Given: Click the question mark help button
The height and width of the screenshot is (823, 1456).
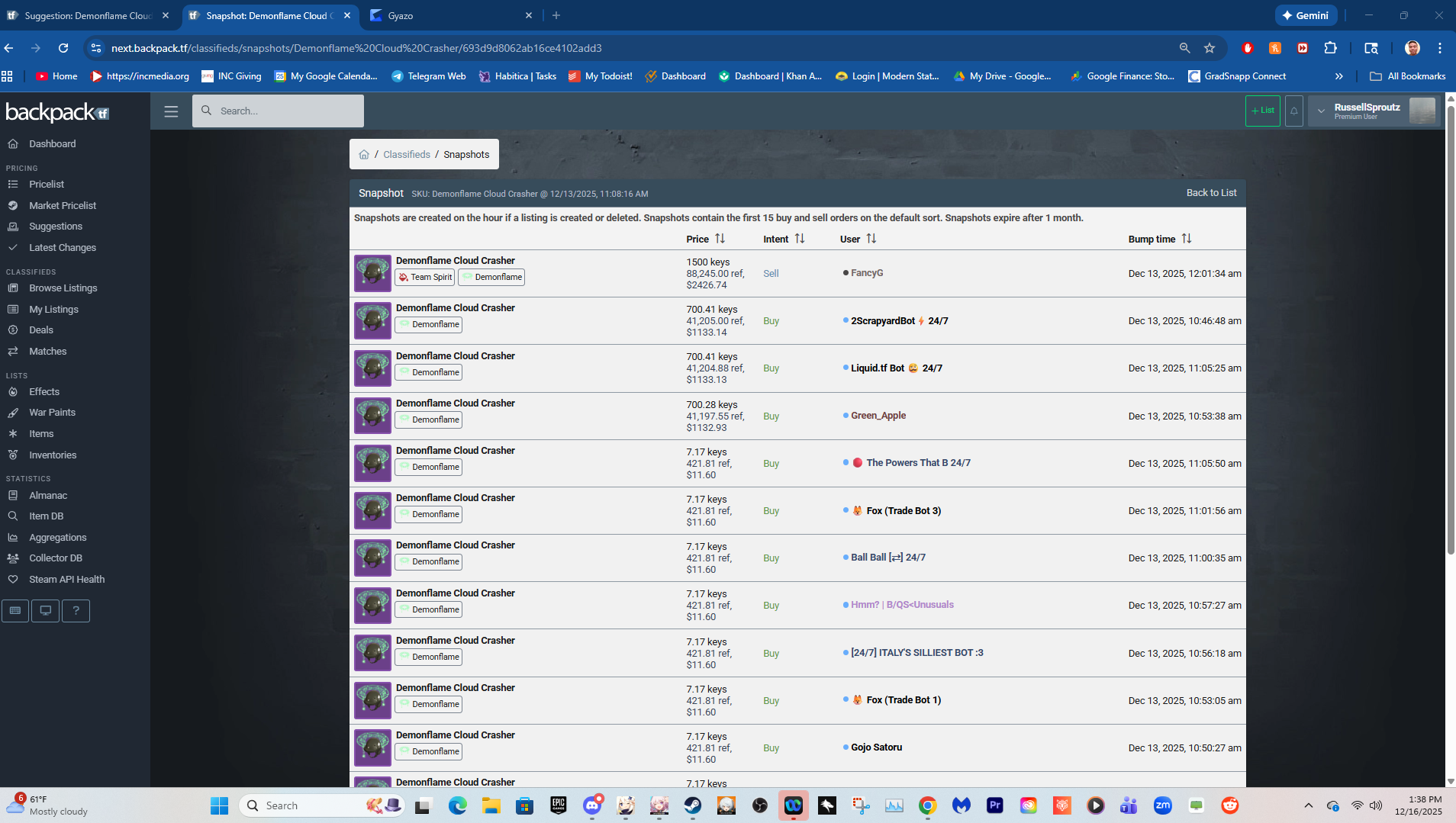Looking at the screenshot, I should (x=76, y=610).
